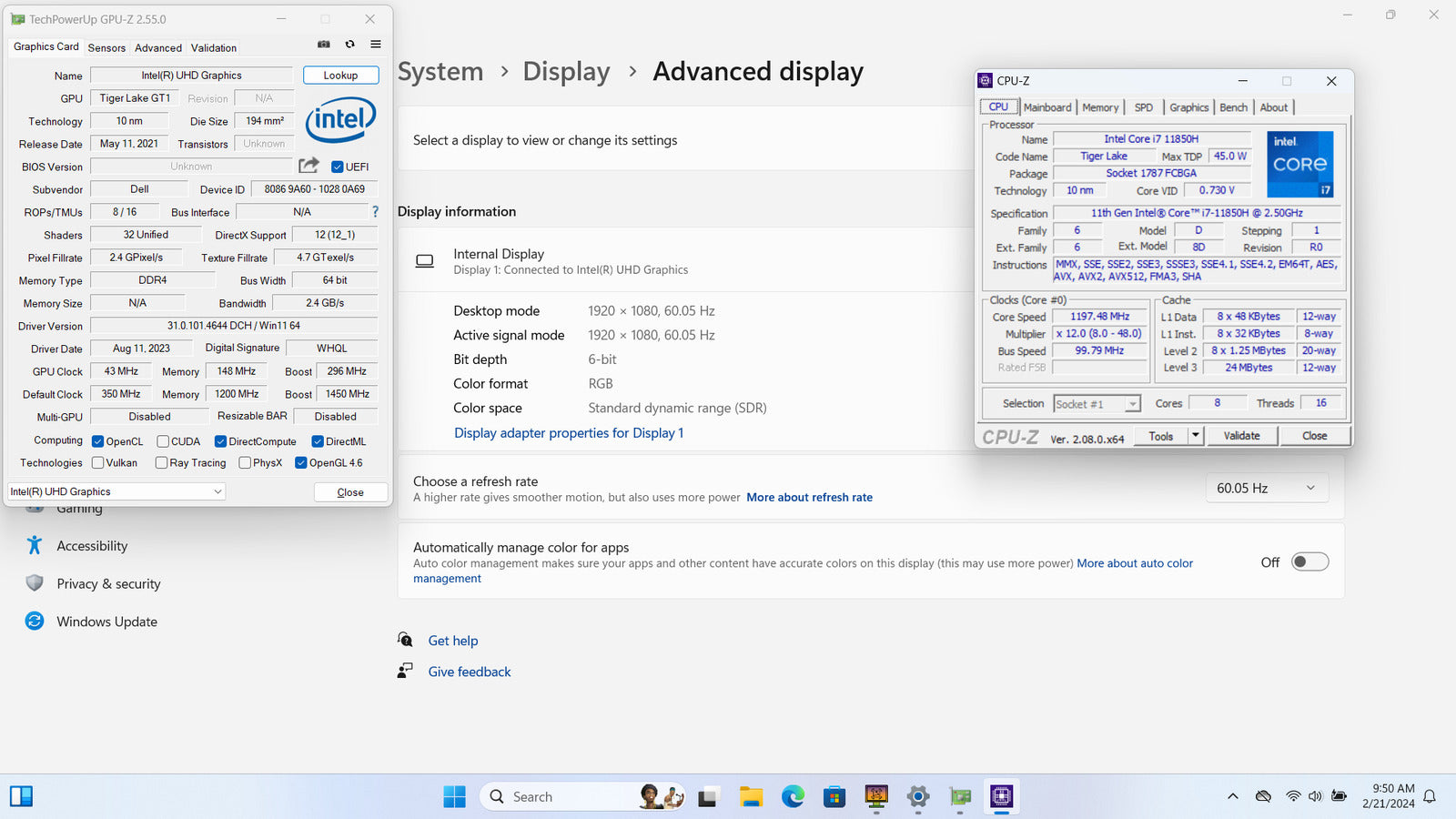Toggle the OpenCL checkbox
The height and width of the screenshot is (819, 1456).
(x=98, y=441)
